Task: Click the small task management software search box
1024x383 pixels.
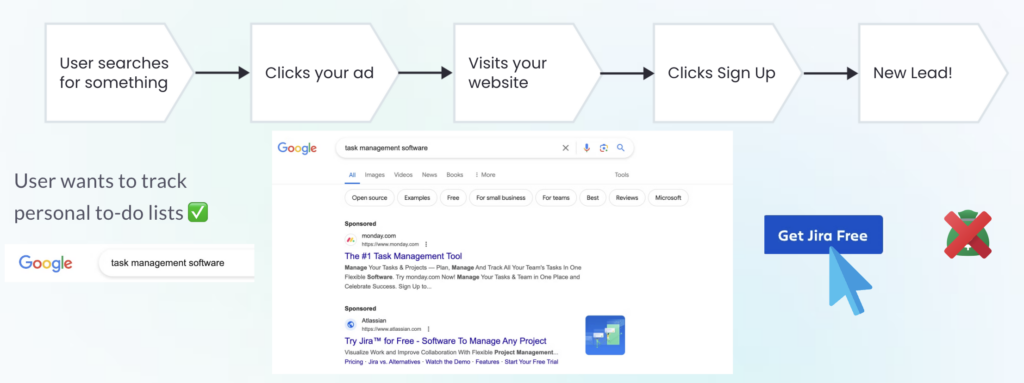Action: tap(176, 263)
